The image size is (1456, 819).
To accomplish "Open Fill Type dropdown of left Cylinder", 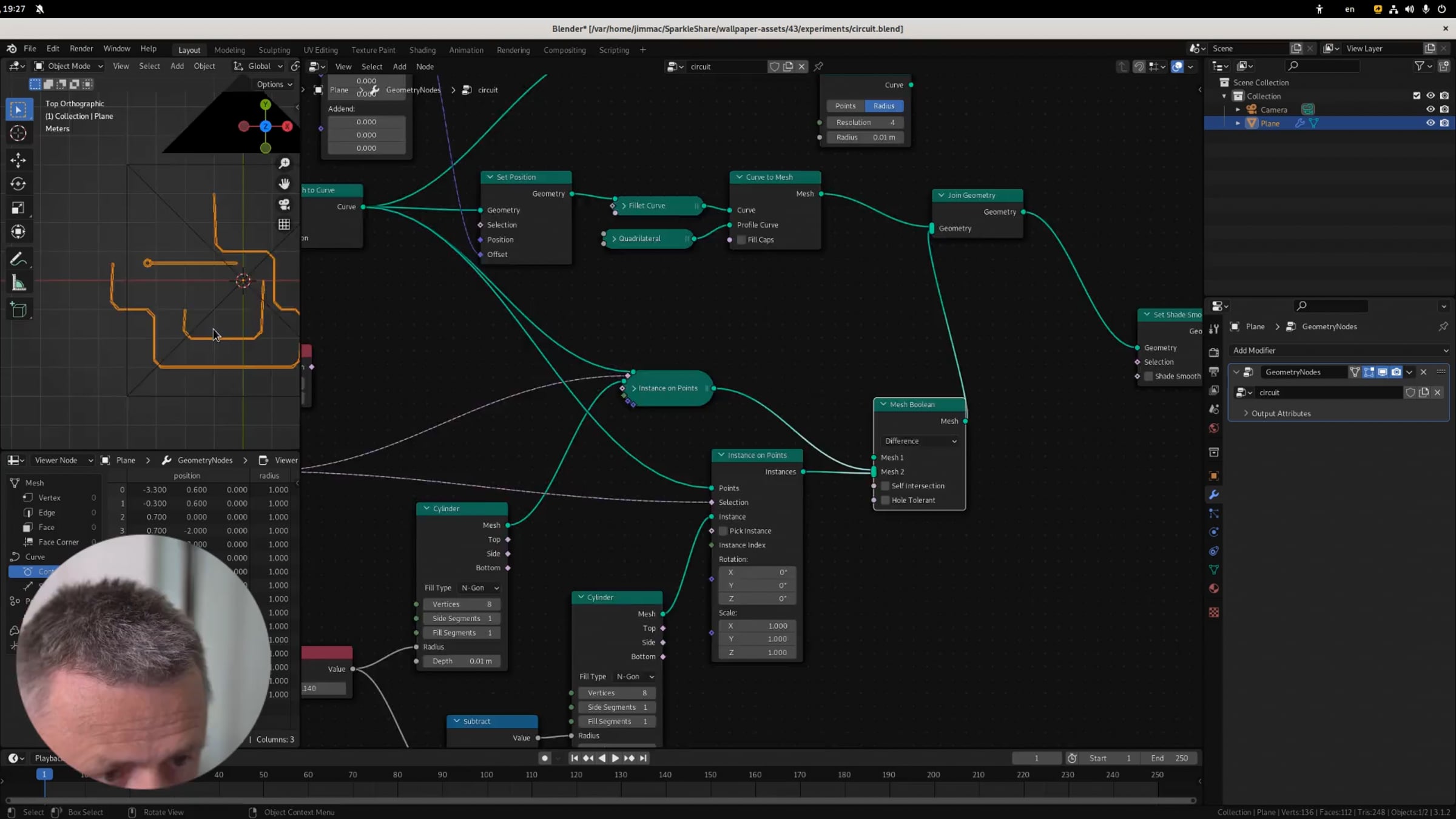I will (x=479, y=588).
